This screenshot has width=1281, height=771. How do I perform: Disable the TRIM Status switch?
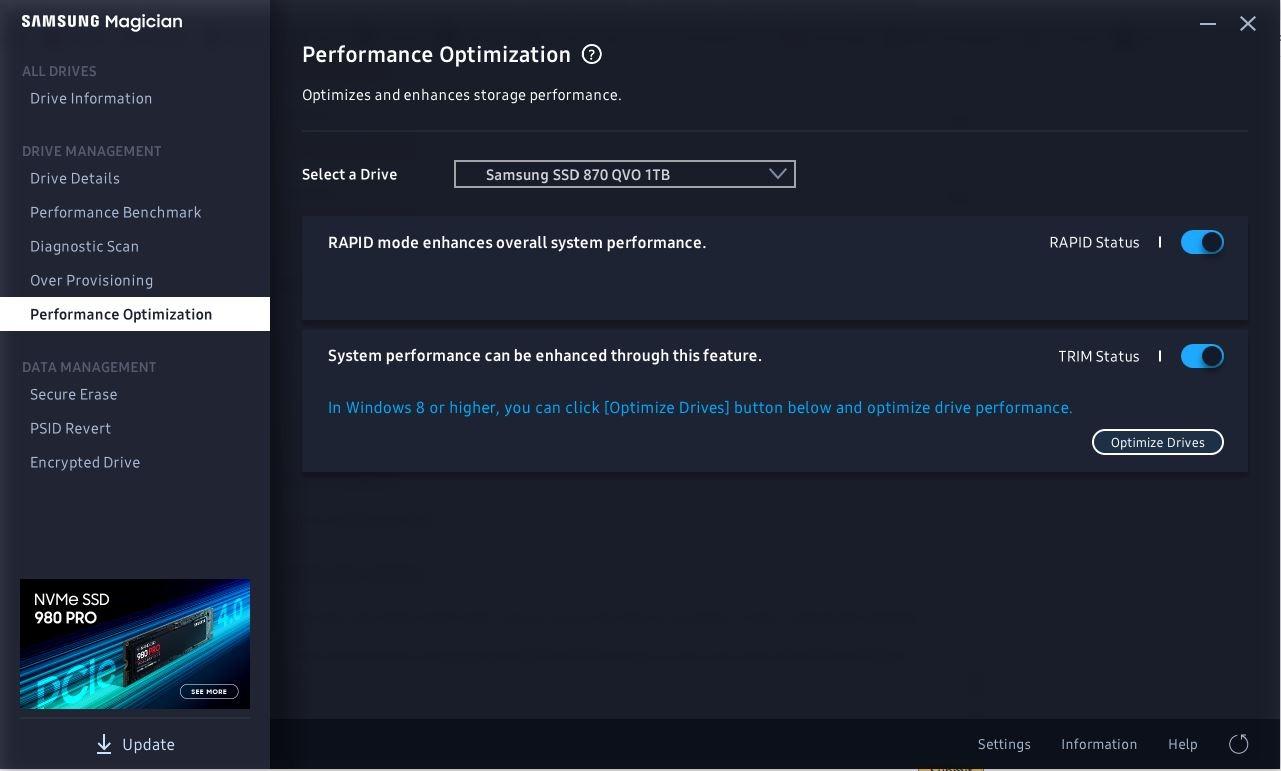tap(1202, 356)
